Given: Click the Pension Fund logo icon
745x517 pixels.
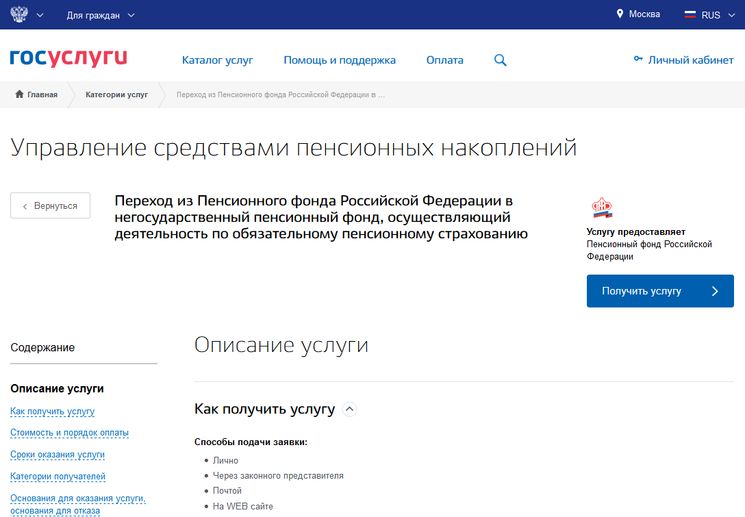Looking at the screenshot, I should point(602,208).
